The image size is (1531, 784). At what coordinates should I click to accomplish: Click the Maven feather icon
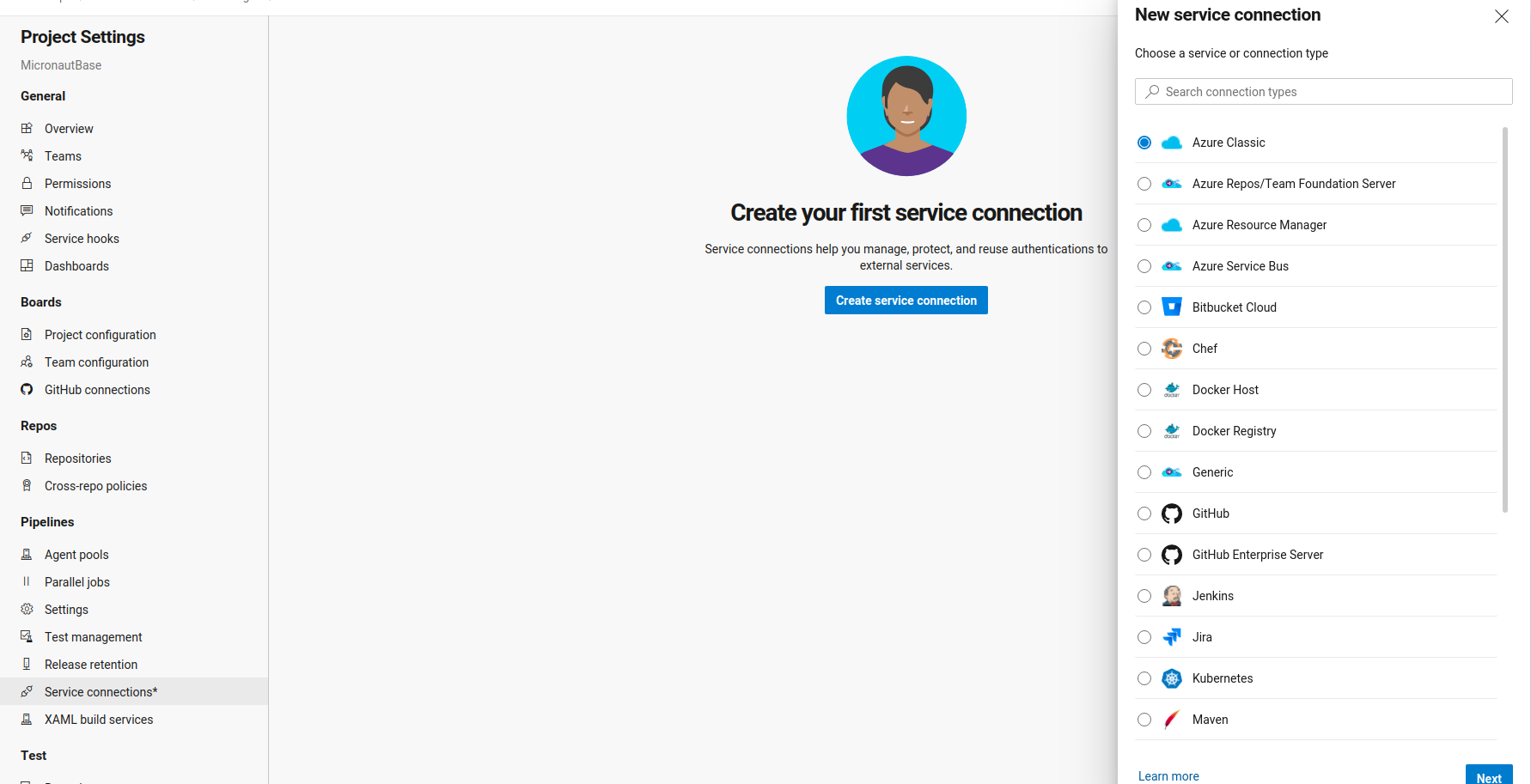(x=1172, y=720)
